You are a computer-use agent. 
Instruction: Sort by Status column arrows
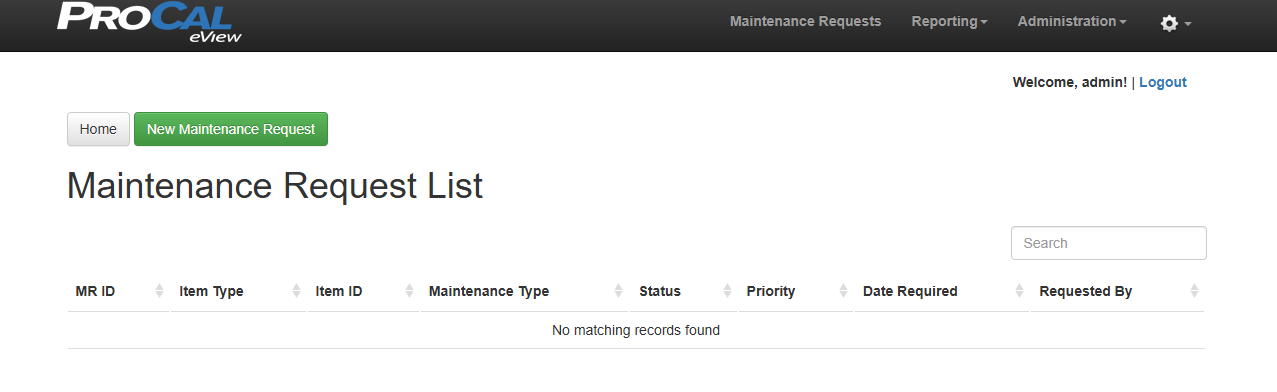727,291
